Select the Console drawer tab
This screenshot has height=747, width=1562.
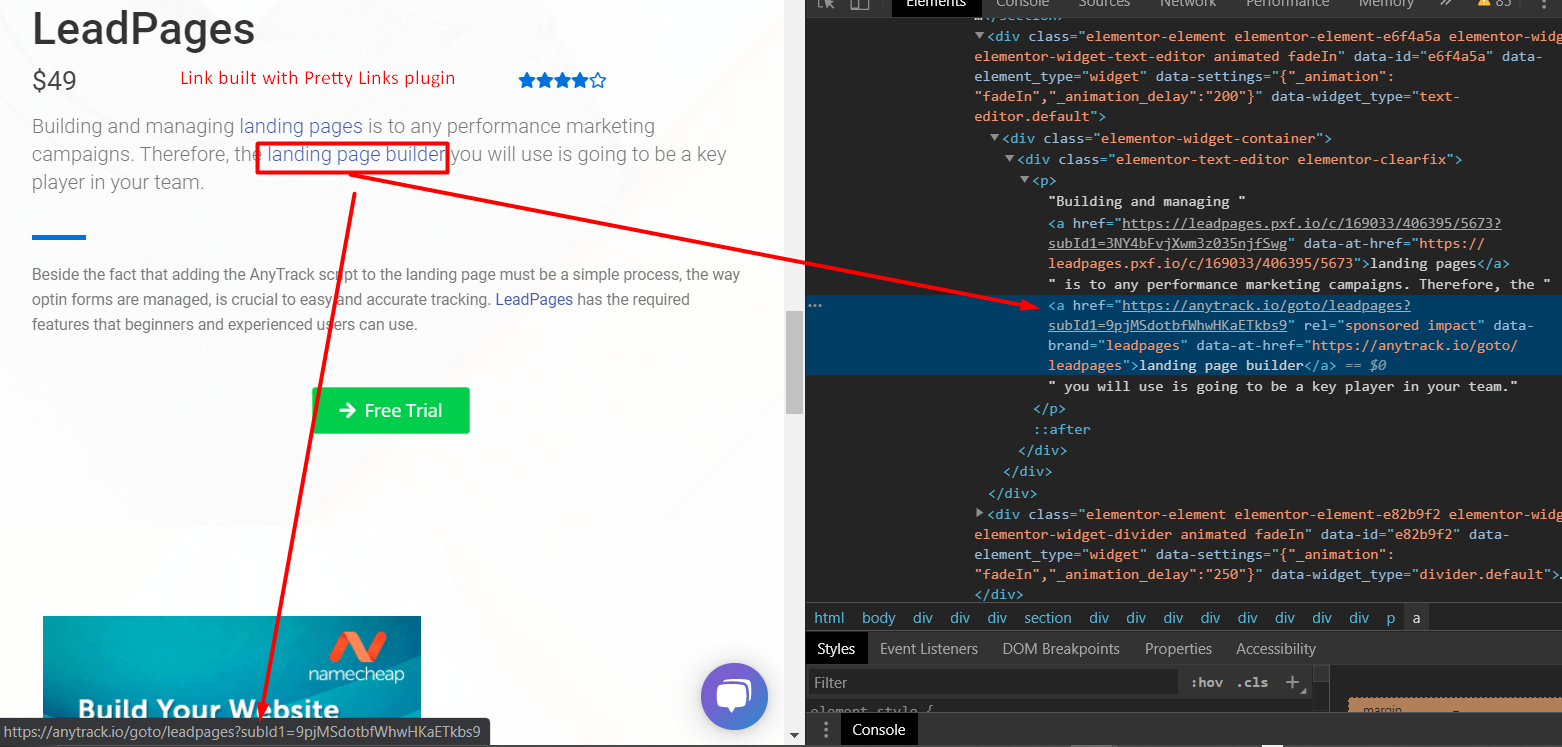pyautogui.click(x=878, y=730)
